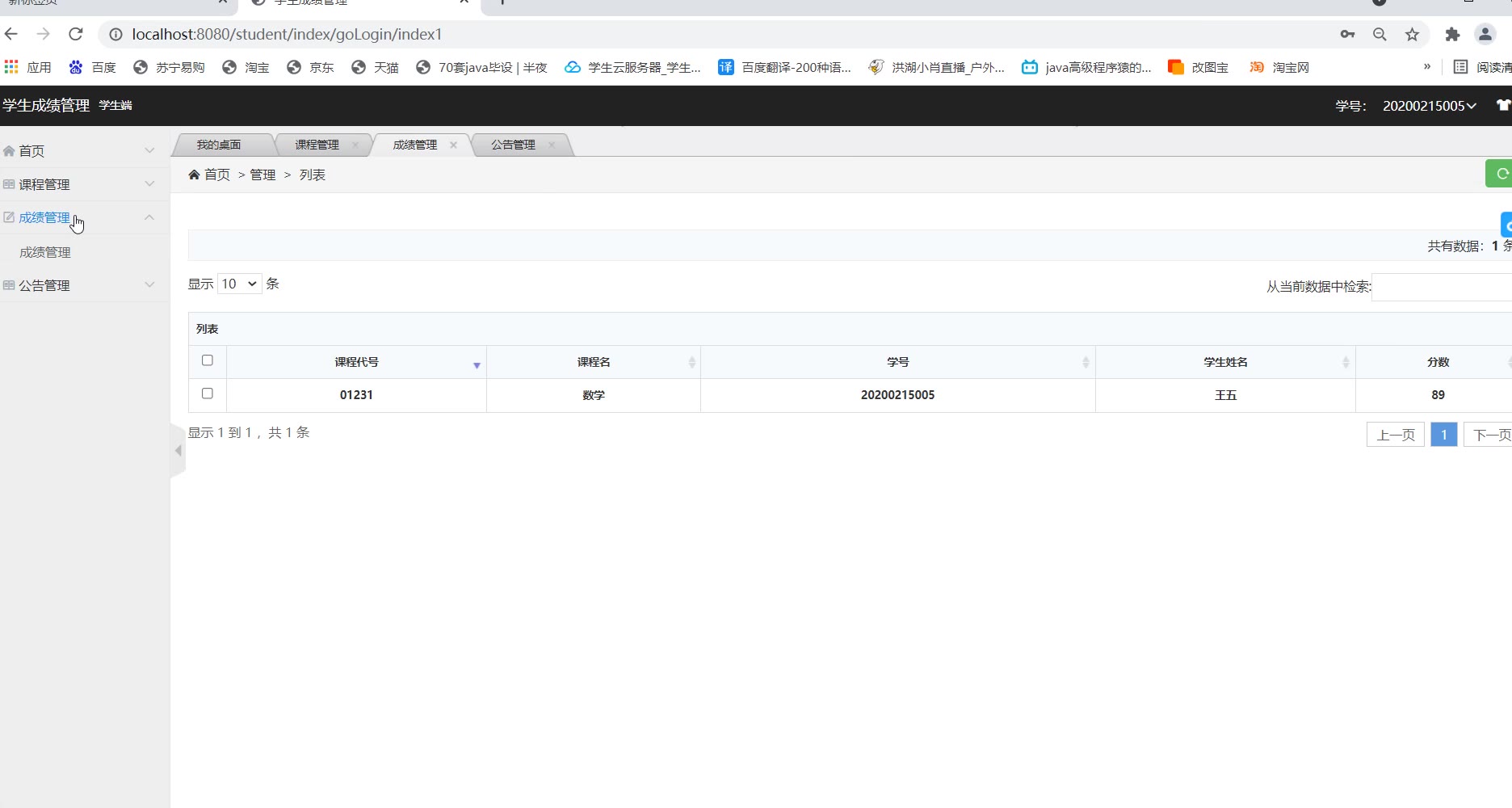Reload the page with refresh icon

point(76,34)
